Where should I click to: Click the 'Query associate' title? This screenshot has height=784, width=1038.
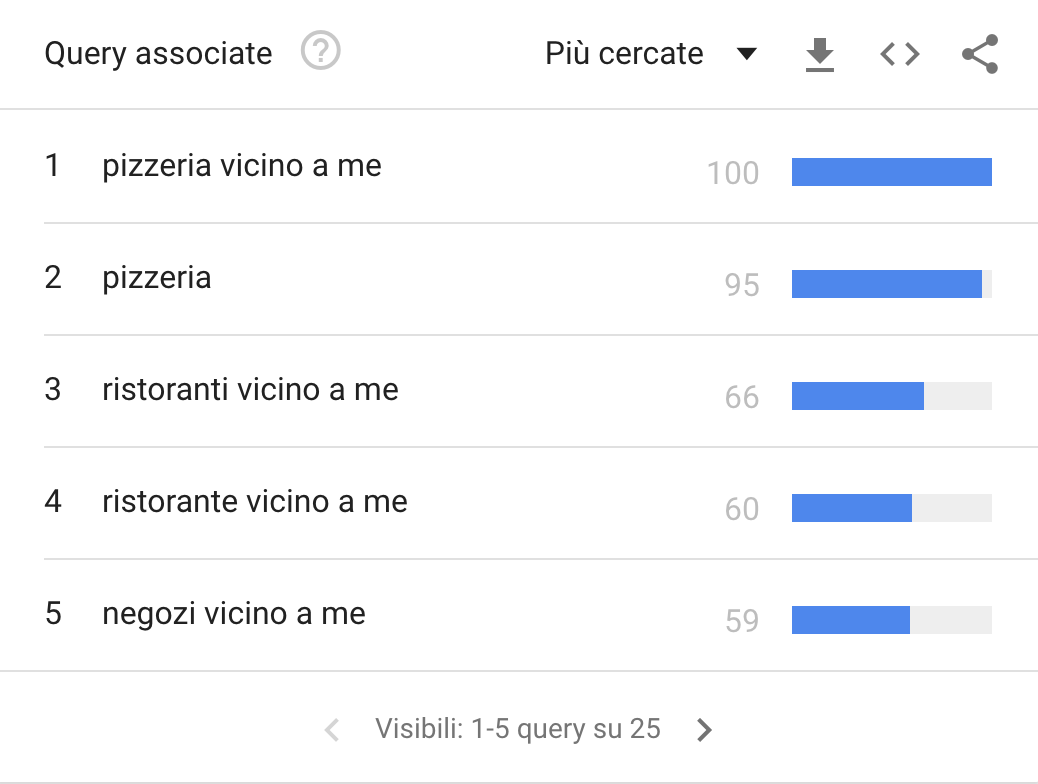[158, 53]
